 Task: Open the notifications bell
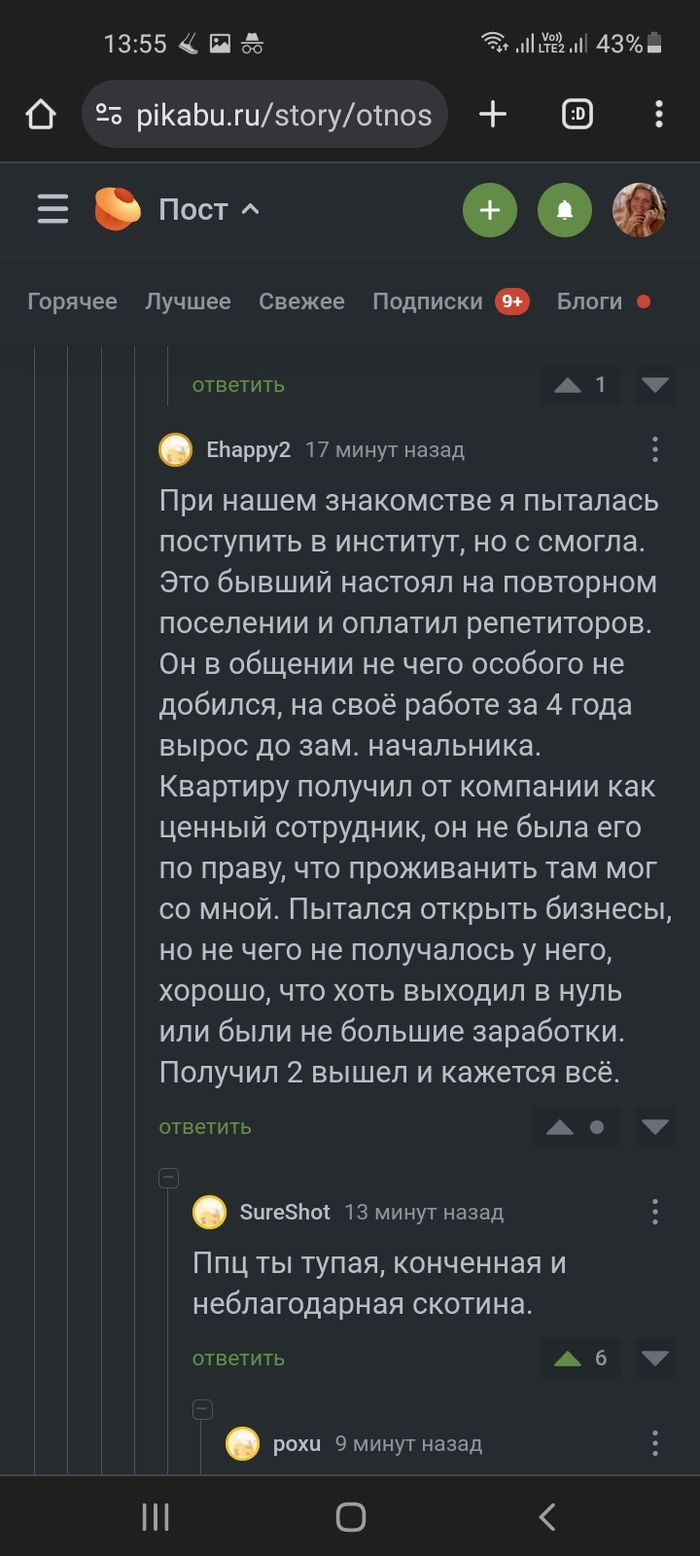click(564, 210)
